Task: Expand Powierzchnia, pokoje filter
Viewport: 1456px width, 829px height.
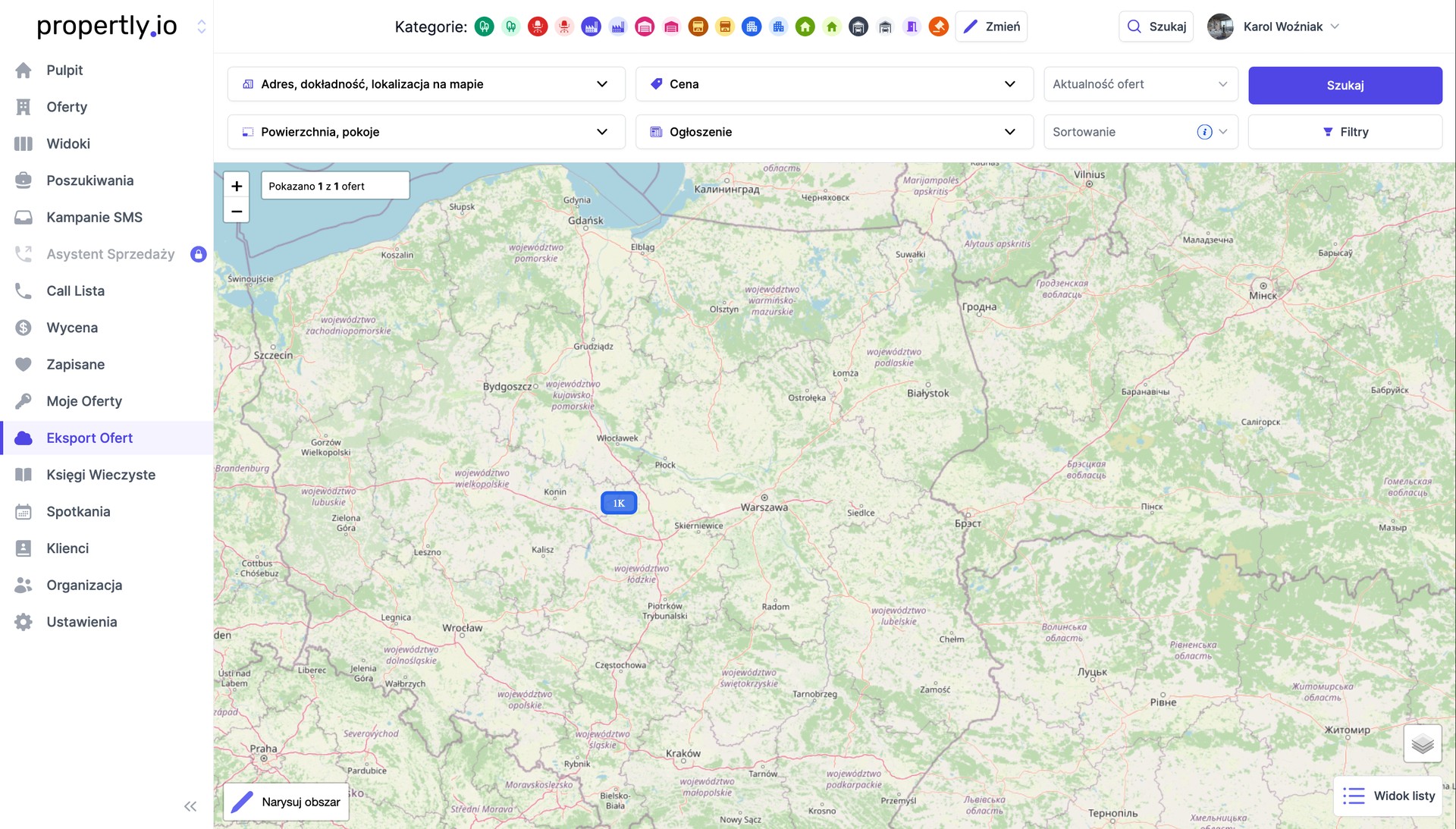Action: [425, 132]
